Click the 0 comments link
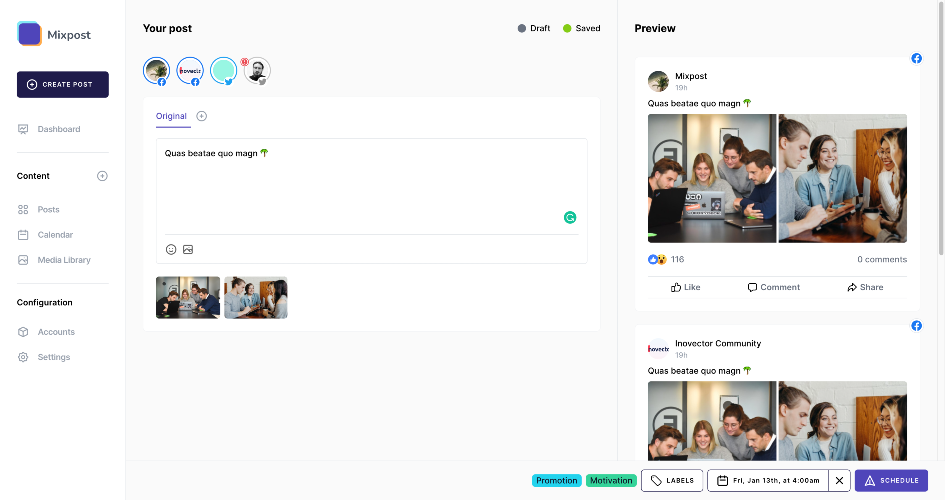The image size is (945, 500). point(882,260)
